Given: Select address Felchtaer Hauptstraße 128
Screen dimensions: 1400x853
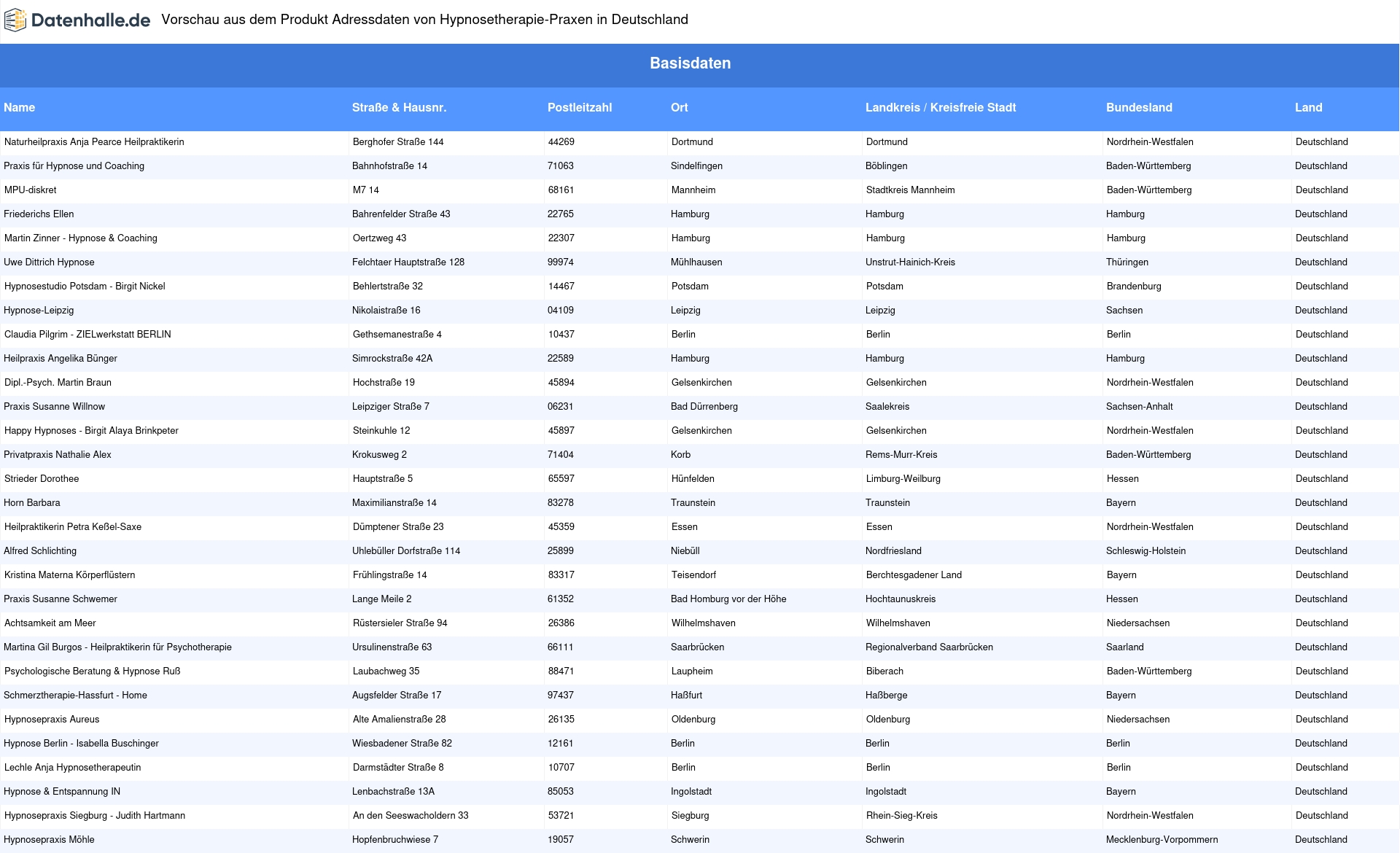Looking at the screenshot, I should [408, 262].
